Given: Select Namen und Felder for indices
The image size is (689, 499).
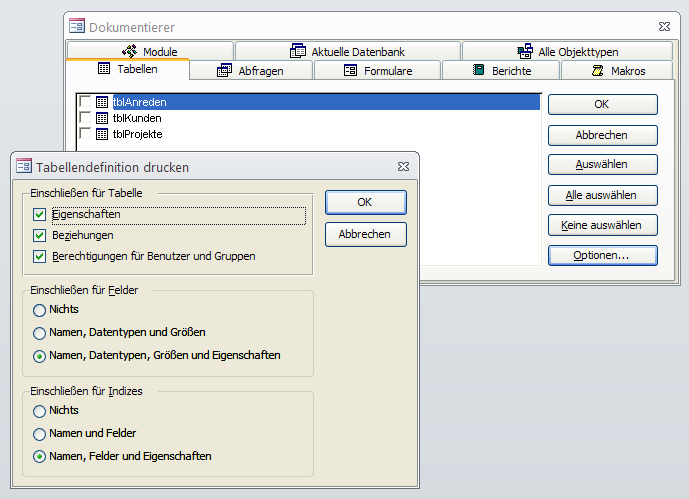Looking at the screenshot, I should (x=40, y=434).
